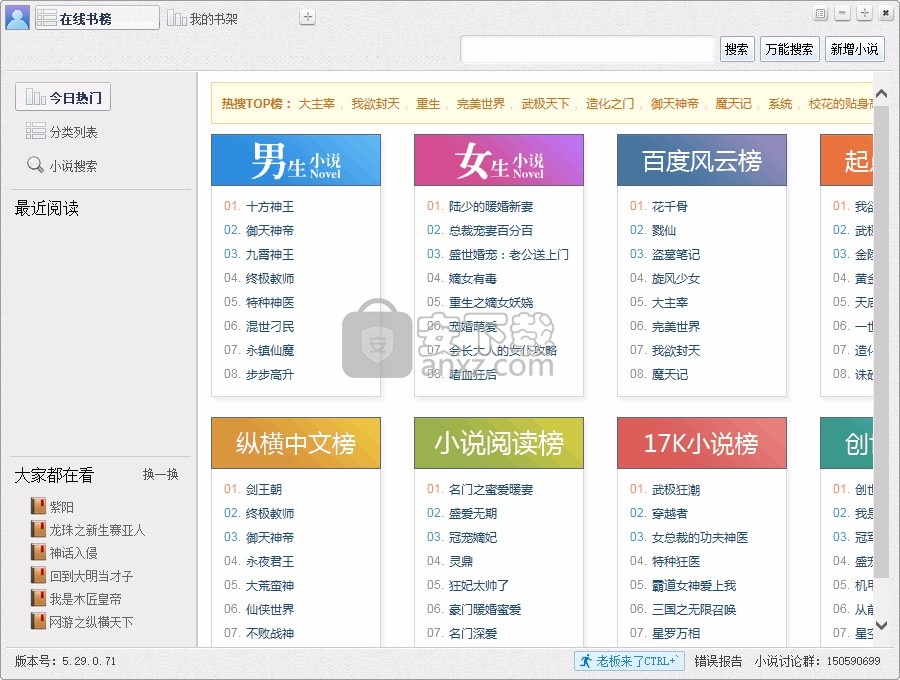Open book icon for 我是木匠皇帝
Screen dimensions: 900x680
tap(38, 598)
